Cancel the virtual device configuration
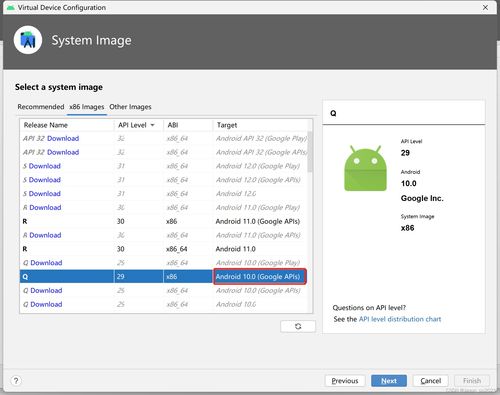The width and height of the screenshot is (500, 395). coord(431,381)
